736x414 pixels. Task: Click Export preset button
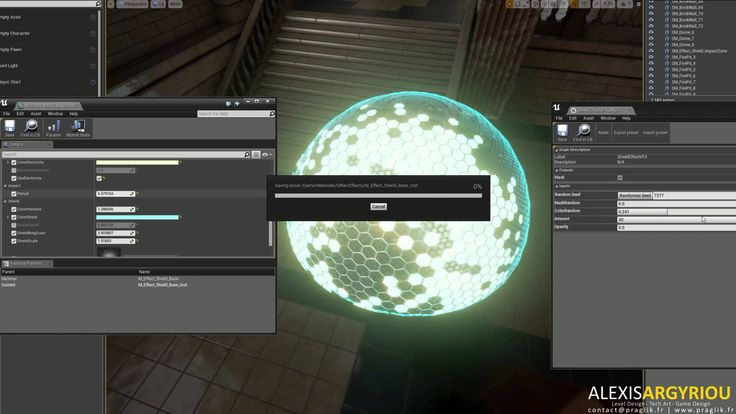[626, 133]
